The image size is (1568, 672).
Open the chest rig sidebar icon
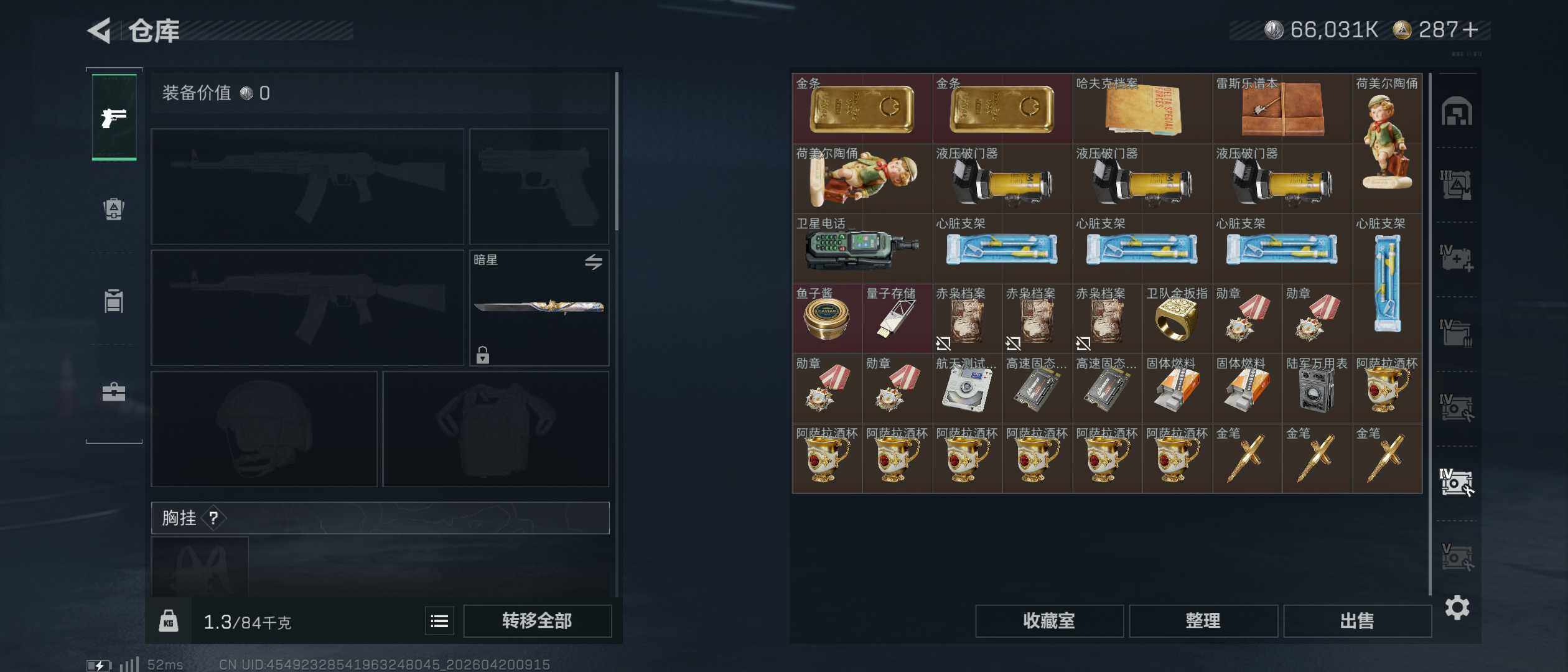(114, 301)
